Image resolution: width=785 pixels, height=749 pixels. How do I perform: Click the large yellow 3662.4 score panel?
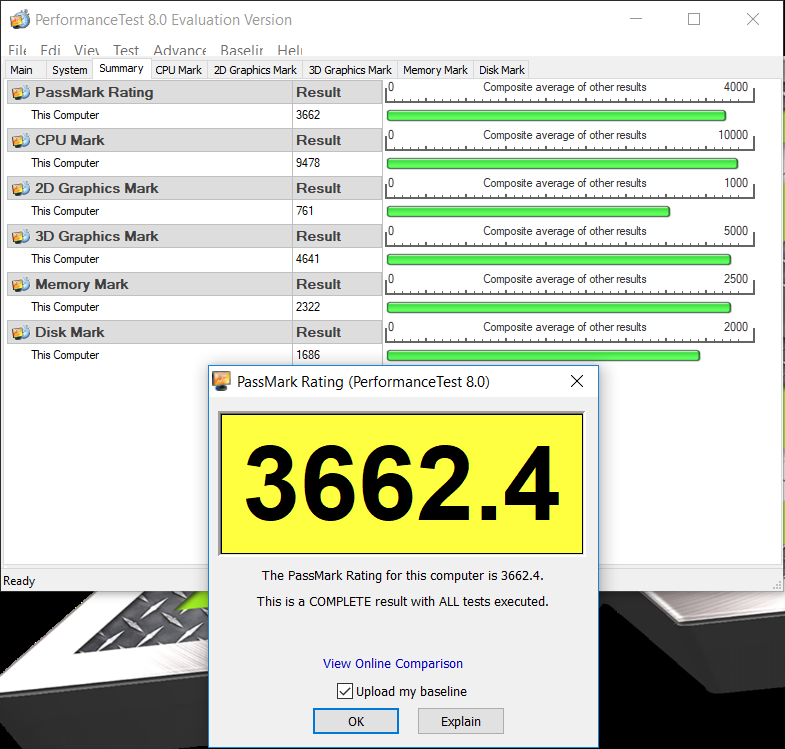pyautogui.click(x=402, y=484)
